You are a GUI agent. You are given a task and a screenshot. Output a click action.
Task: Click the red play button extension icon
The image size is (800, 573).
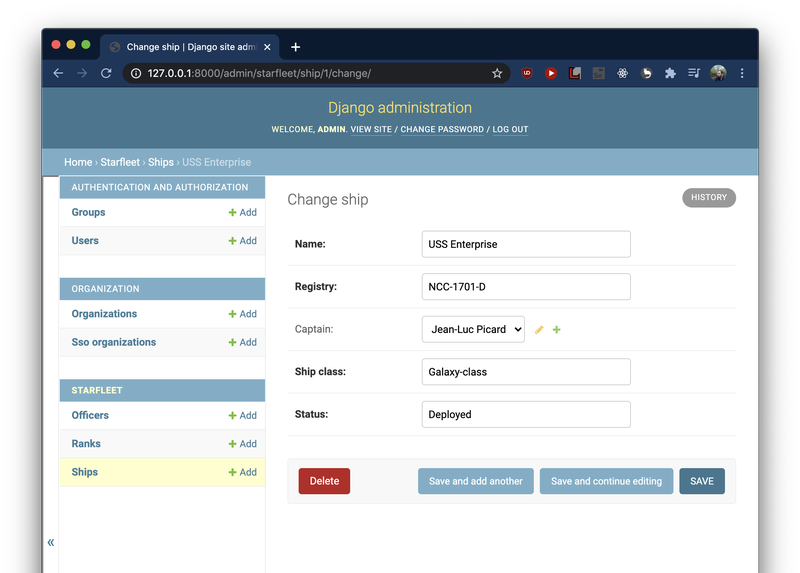pyautogui.click(x=551, y=73)
